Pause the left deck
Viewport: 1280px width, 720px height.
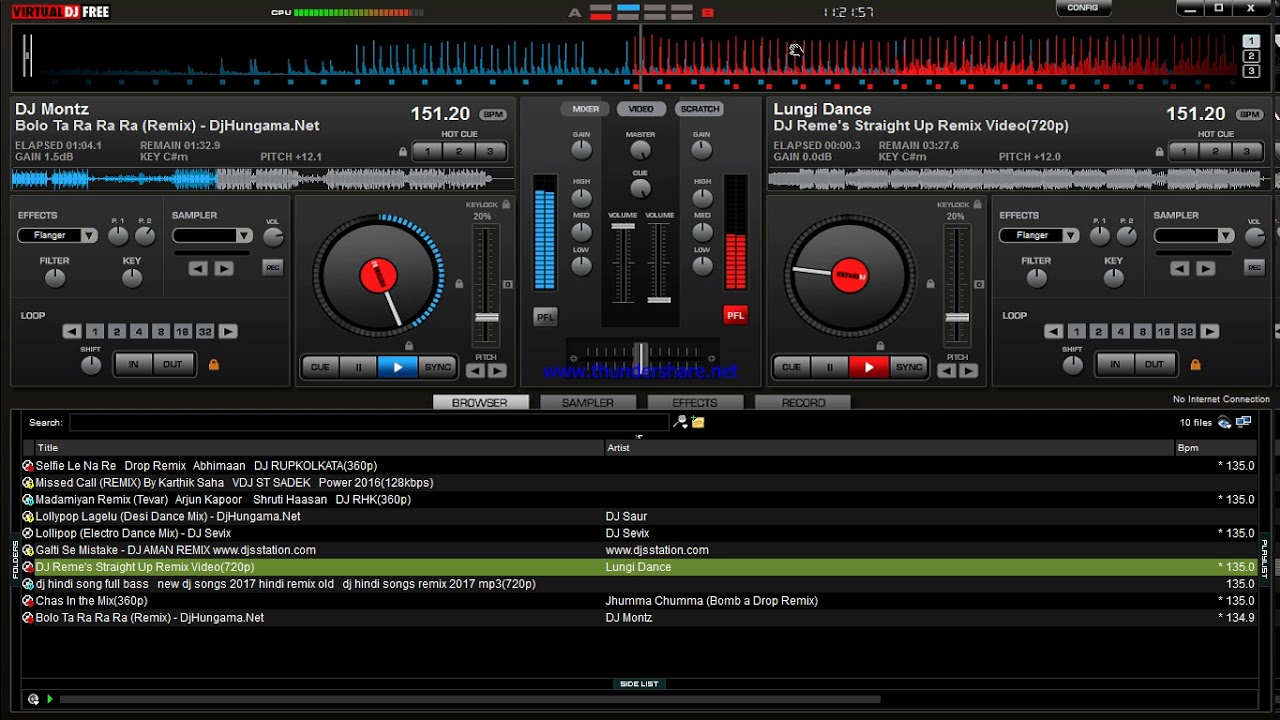click(x=358, y=367)
